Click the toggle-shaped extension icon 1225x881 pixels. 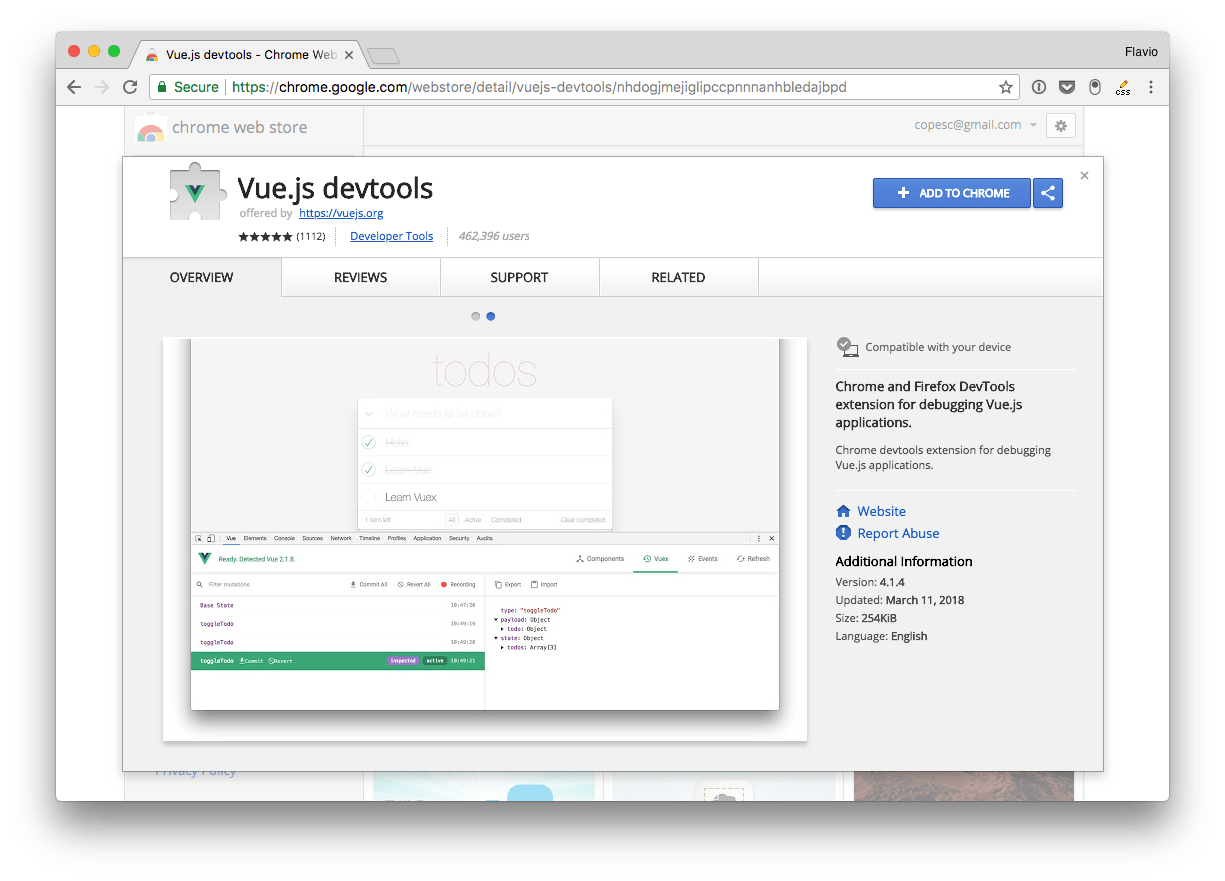(x=1095, y=87)
